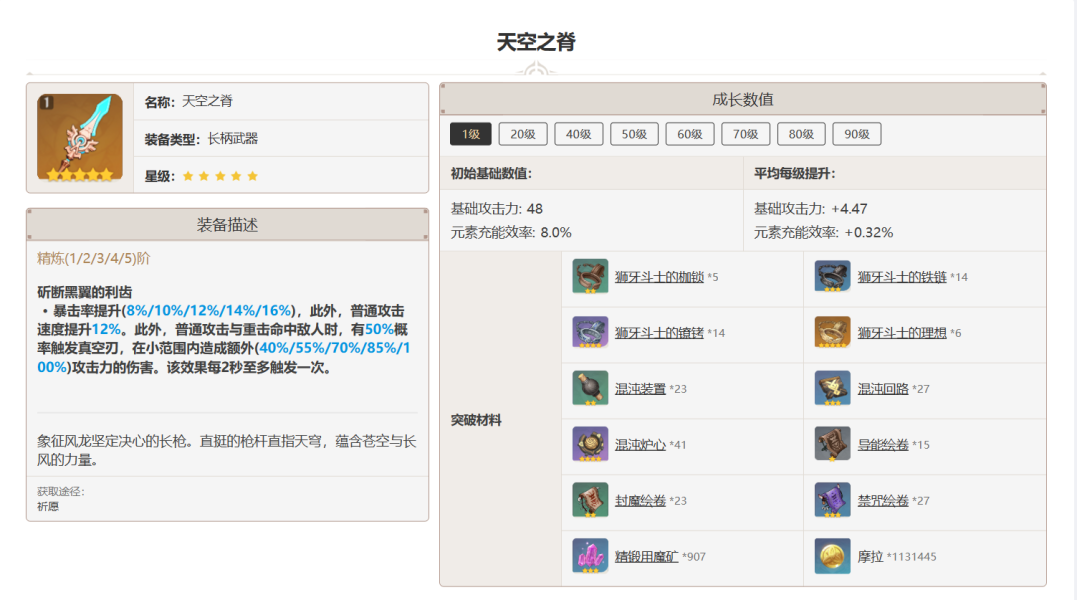1077x600 pixels.
Task: Click the 狮牙斗士的理想 material icon
Action: (x=832, y=332)
